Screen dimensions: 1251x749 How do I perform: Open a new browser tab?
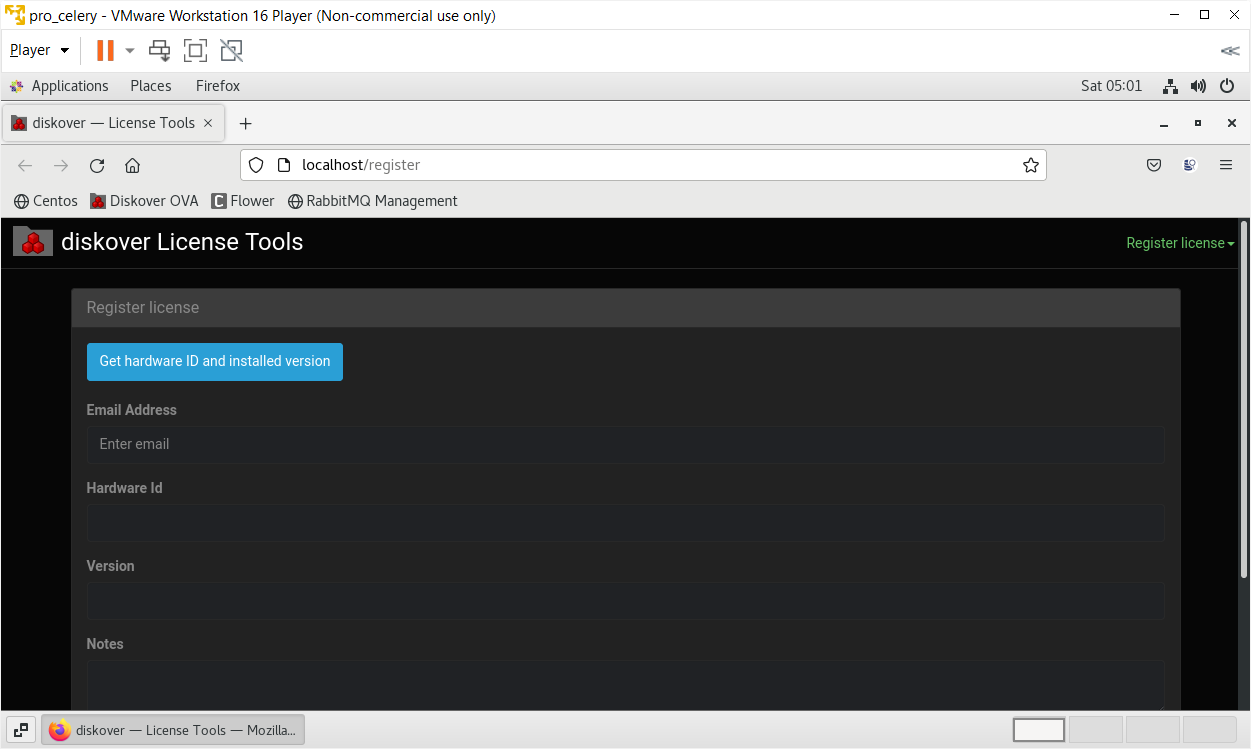coord(245,123)
